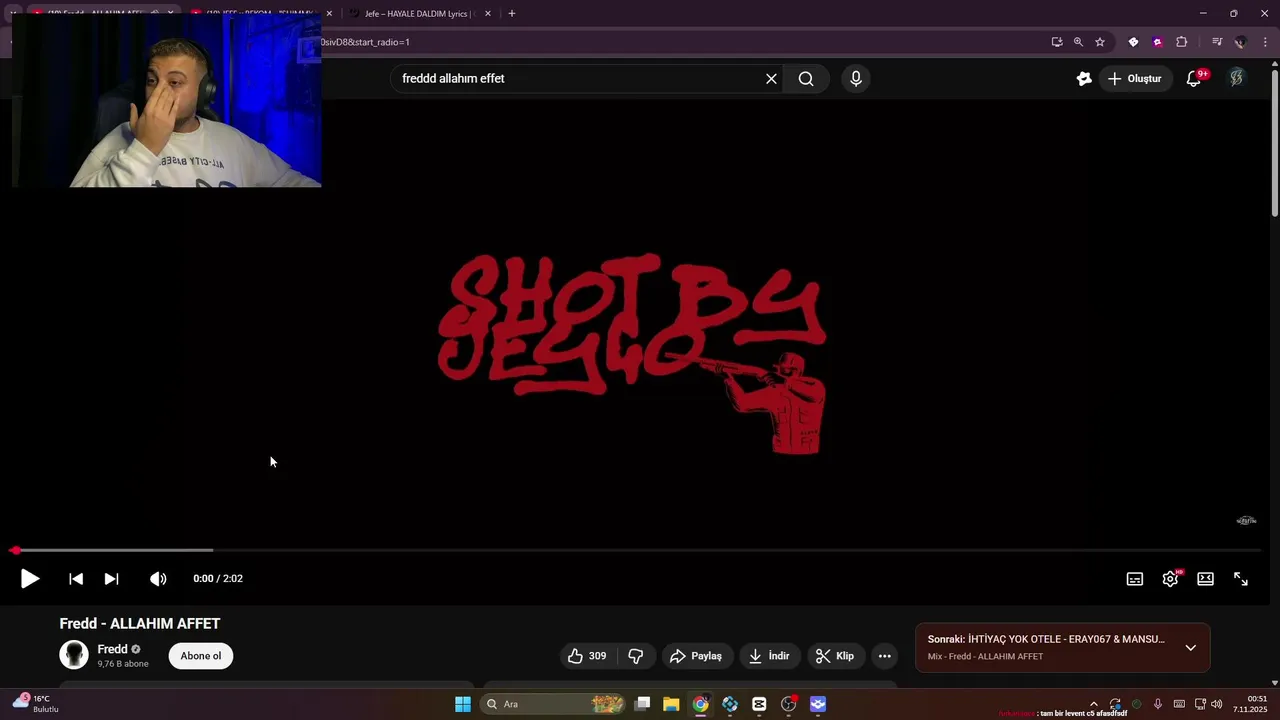Download the video with İndir
Image resolution: width=1280 pixels, height=720 pixels.
point(769,656)
